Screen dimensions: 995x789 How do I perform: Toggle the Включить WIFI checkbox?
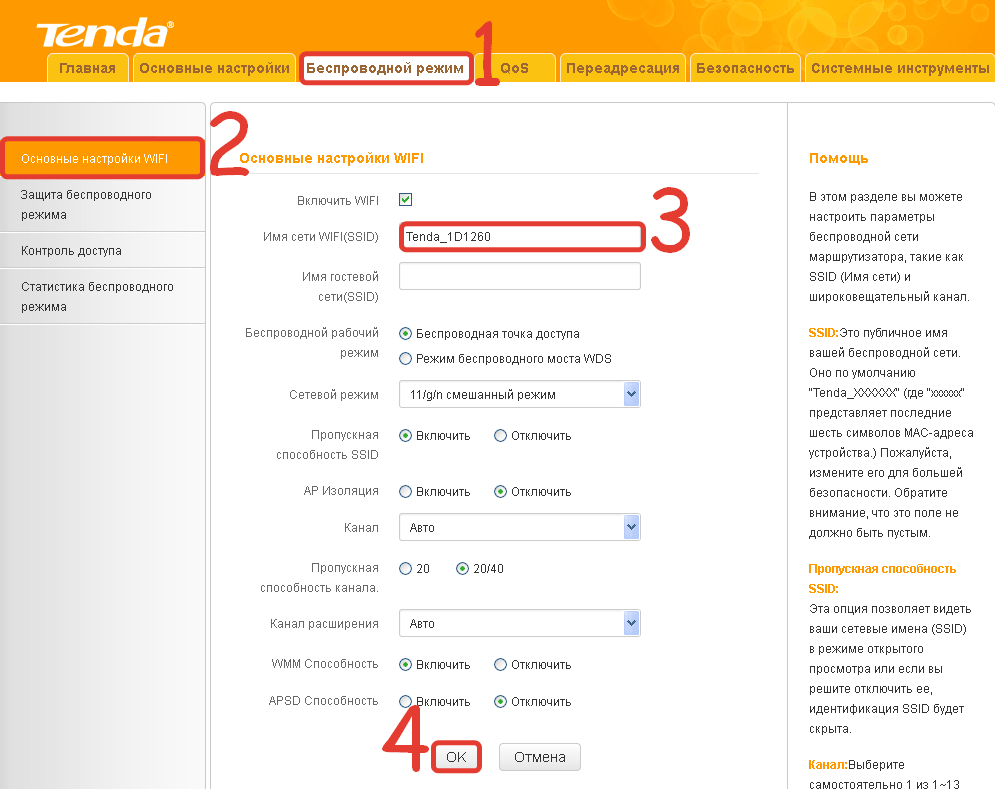click(405, 200)
